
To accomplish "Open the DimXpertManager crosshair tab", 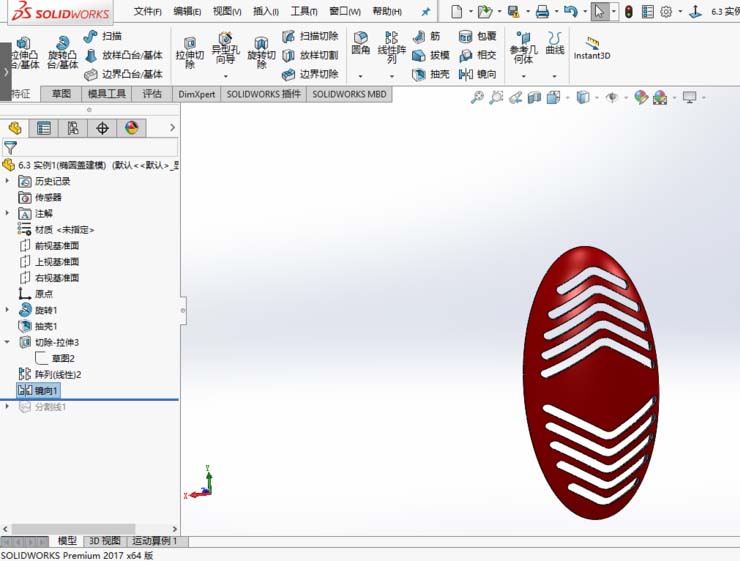I will tap(102, 128).
